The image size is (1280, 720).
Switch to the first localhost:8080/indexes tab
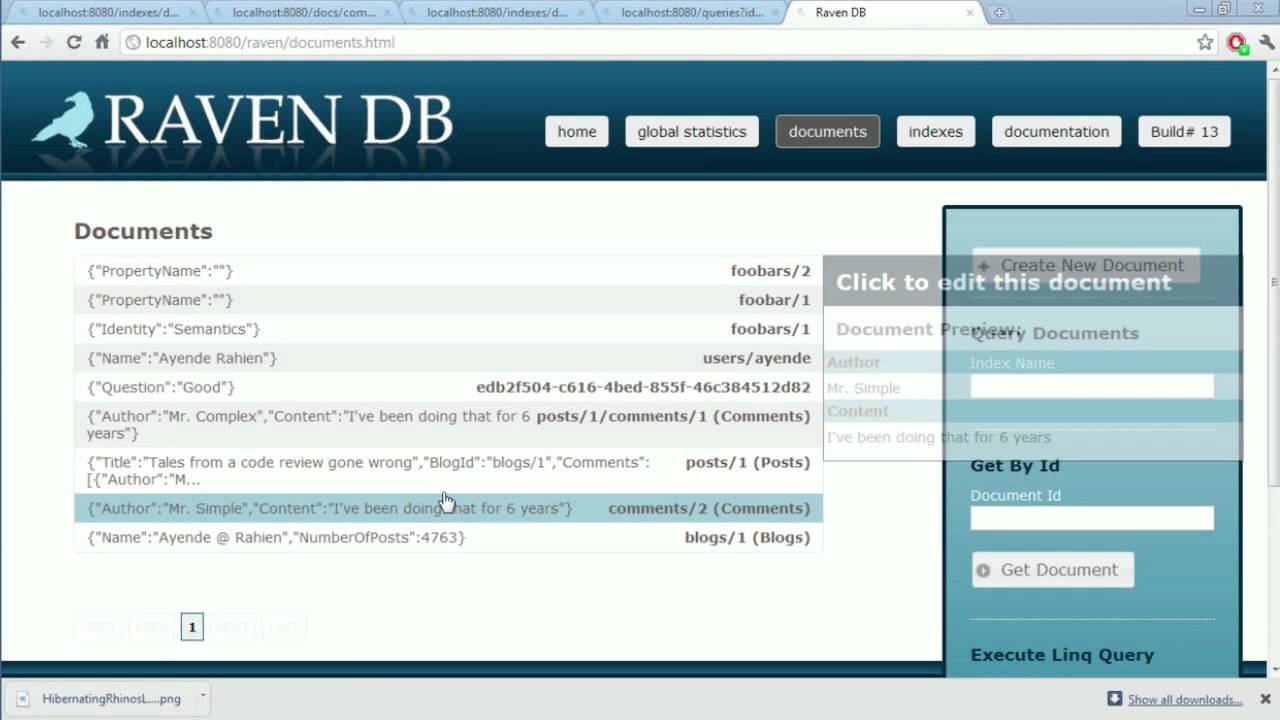click(108, 13)
